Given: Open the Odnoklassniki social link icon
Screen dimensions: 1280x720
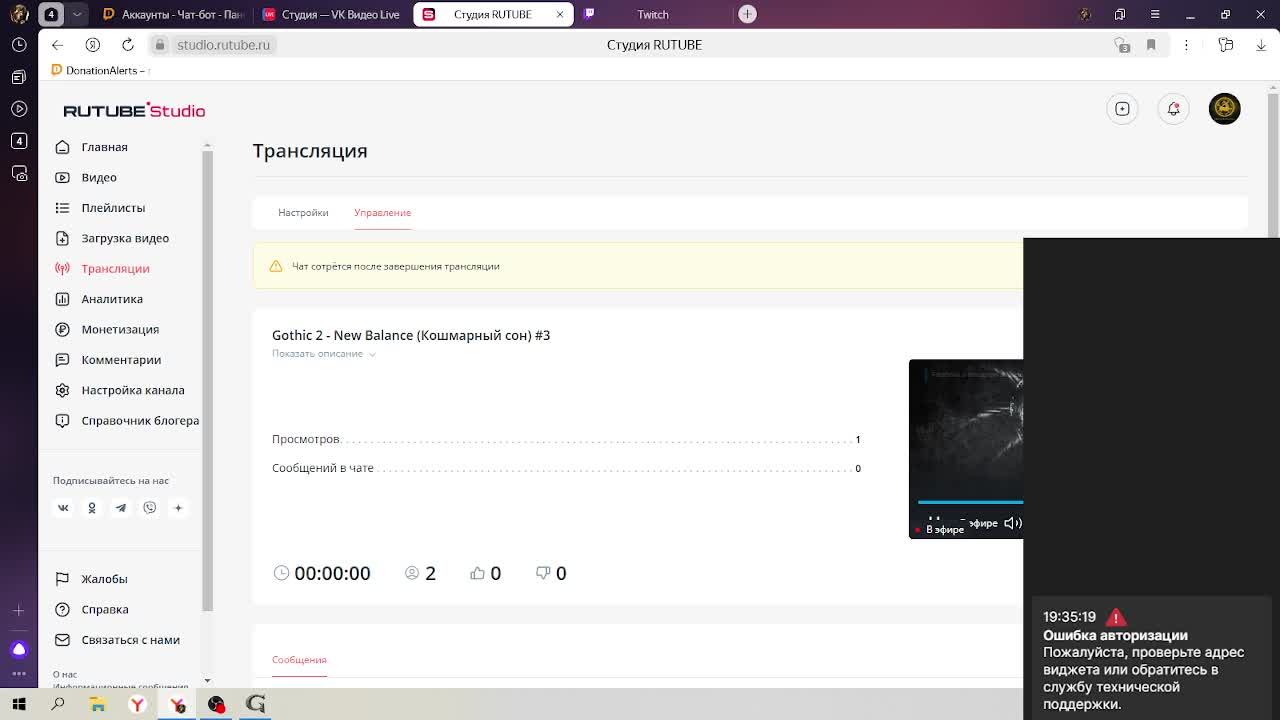Looking at the screenshot, I should [92, 508].
